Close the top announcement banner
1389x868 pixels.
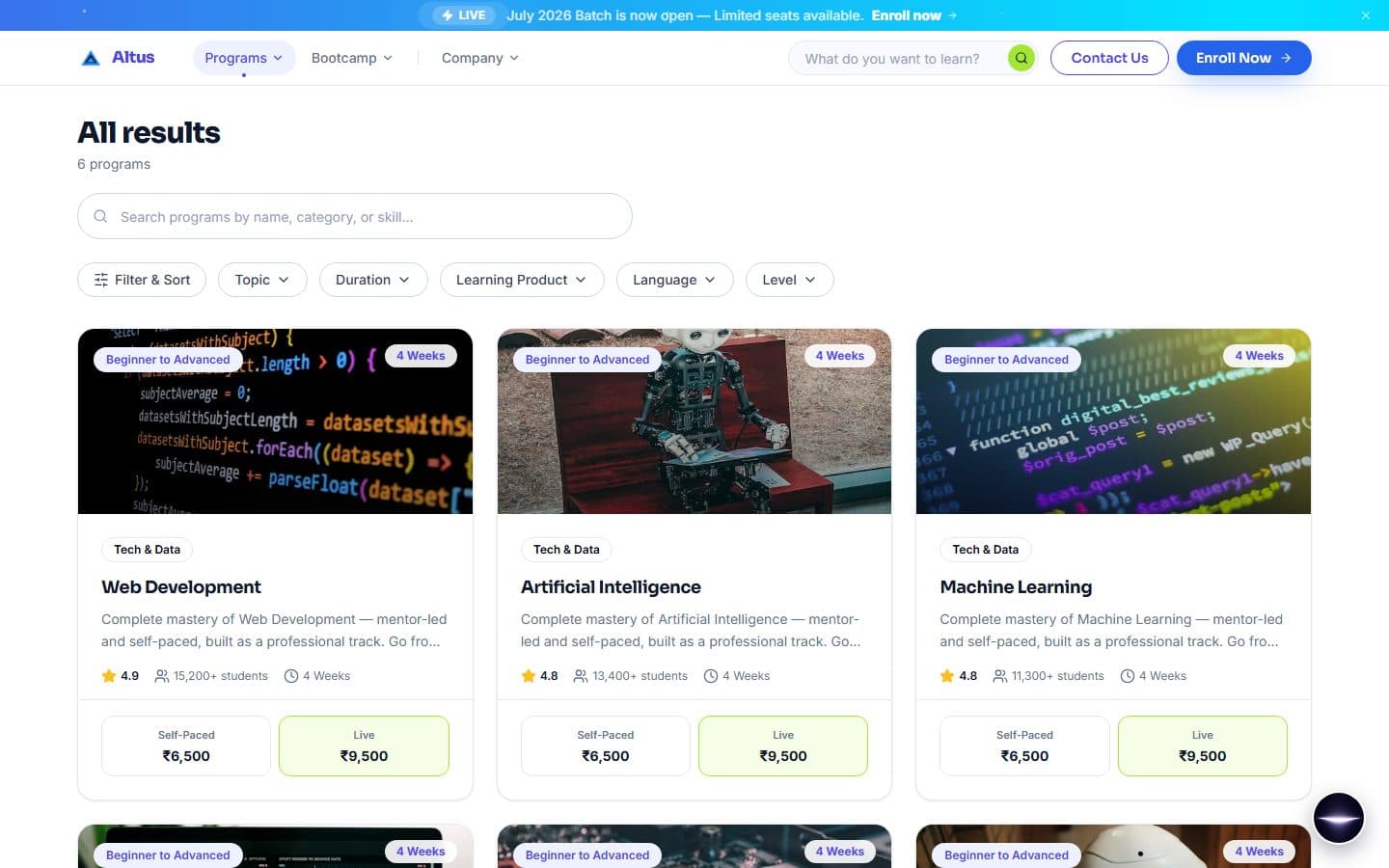tap(1365, 15)
